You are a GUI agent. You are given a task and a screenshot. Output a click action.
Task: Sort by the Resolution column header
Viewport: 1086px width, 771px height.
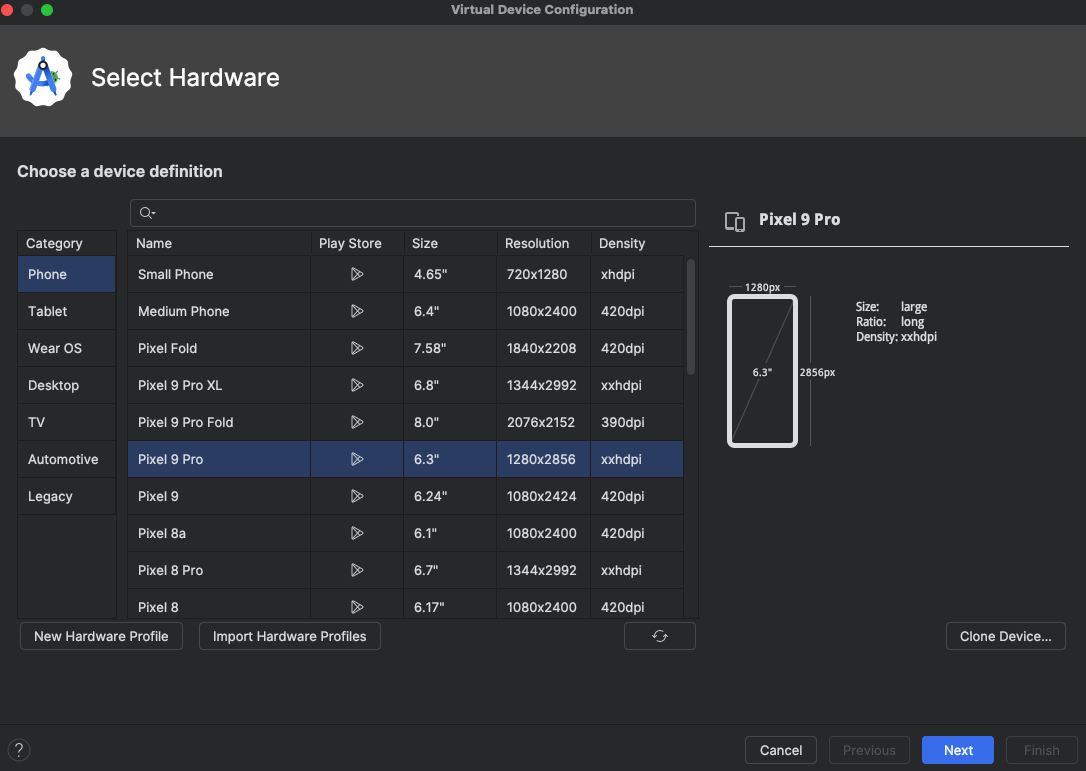(543, 243)
